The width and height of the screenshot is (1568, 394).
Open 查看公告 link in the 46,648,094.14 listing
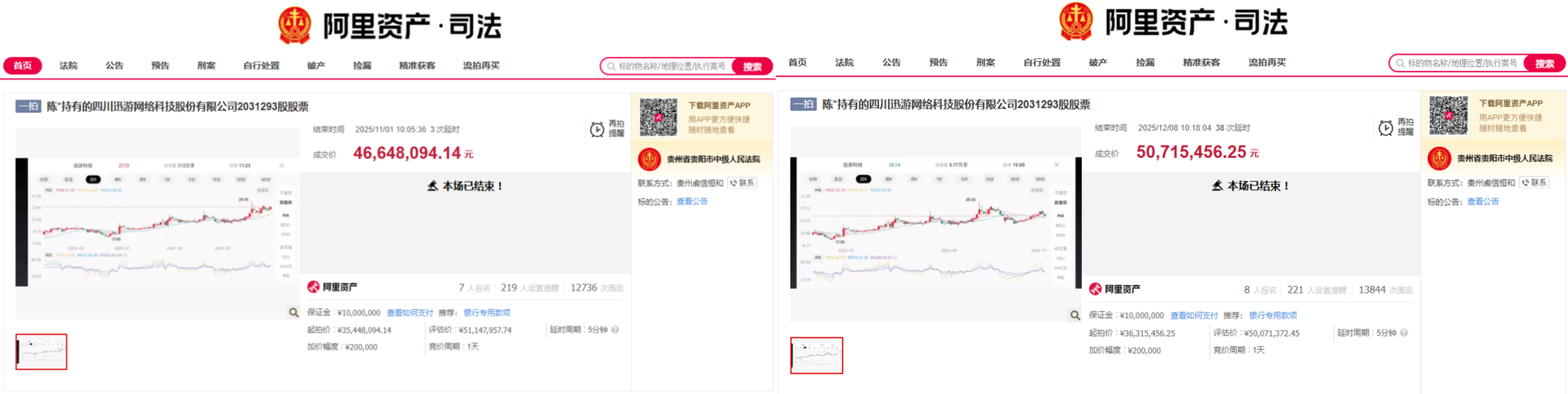692,201
